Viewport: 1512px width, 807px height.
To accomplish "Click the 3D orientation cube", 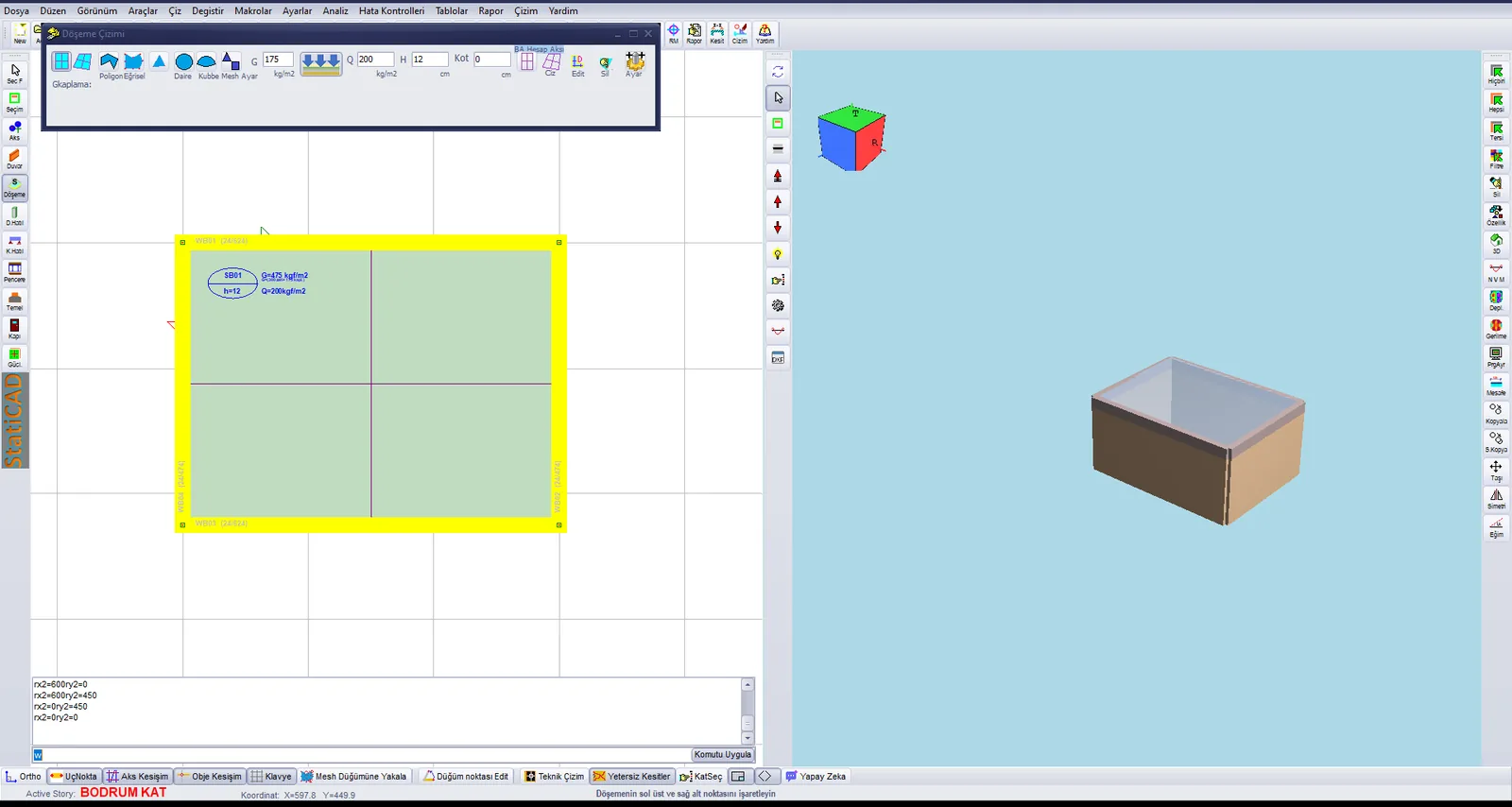I will pyautogui.click(x=851, y=138).
